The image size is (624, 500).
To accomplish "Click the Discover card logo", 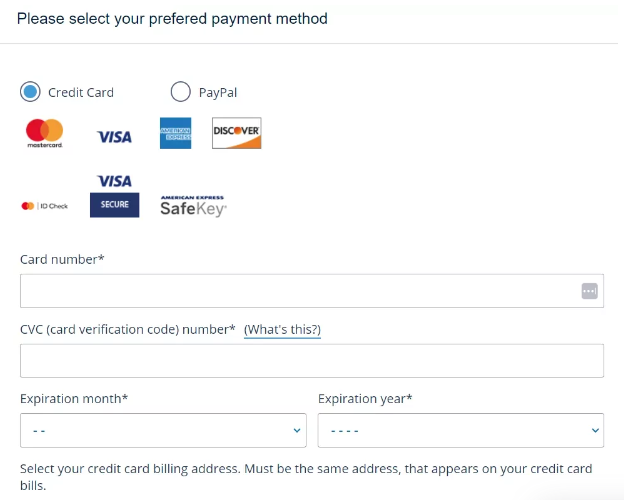I will [237, 133].
